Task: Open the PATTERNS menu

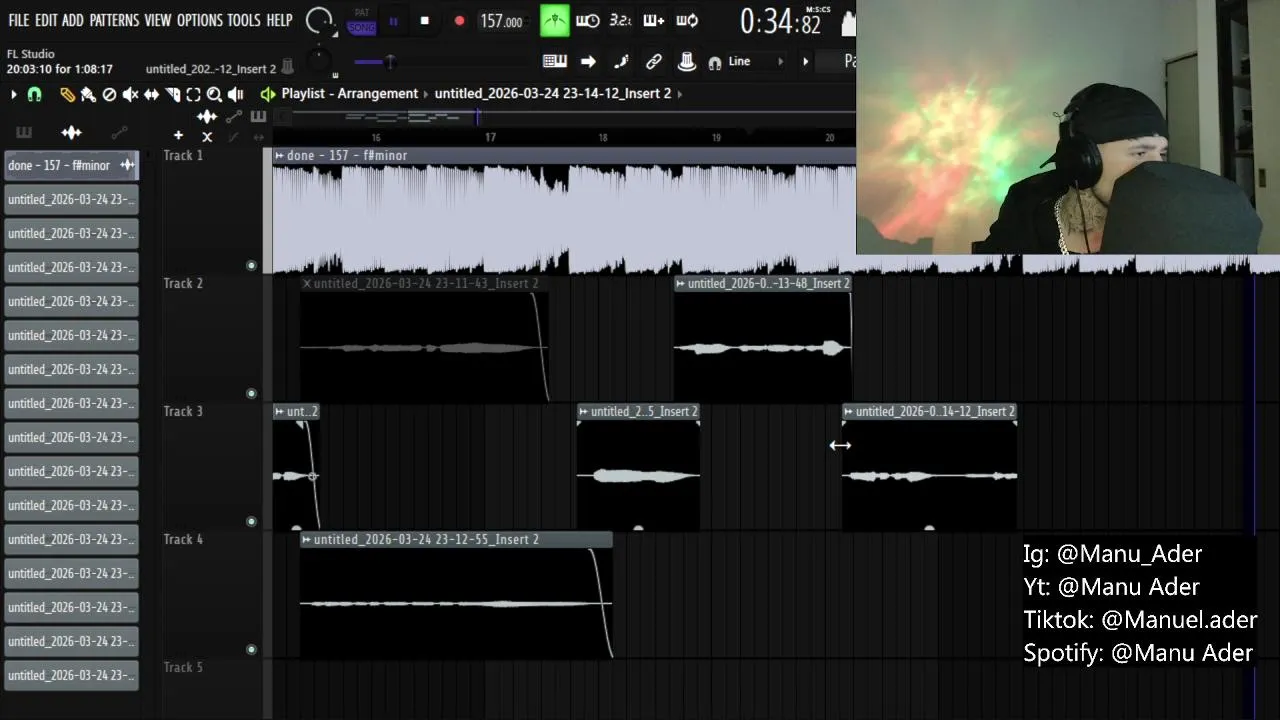Action: click(114, 20)
